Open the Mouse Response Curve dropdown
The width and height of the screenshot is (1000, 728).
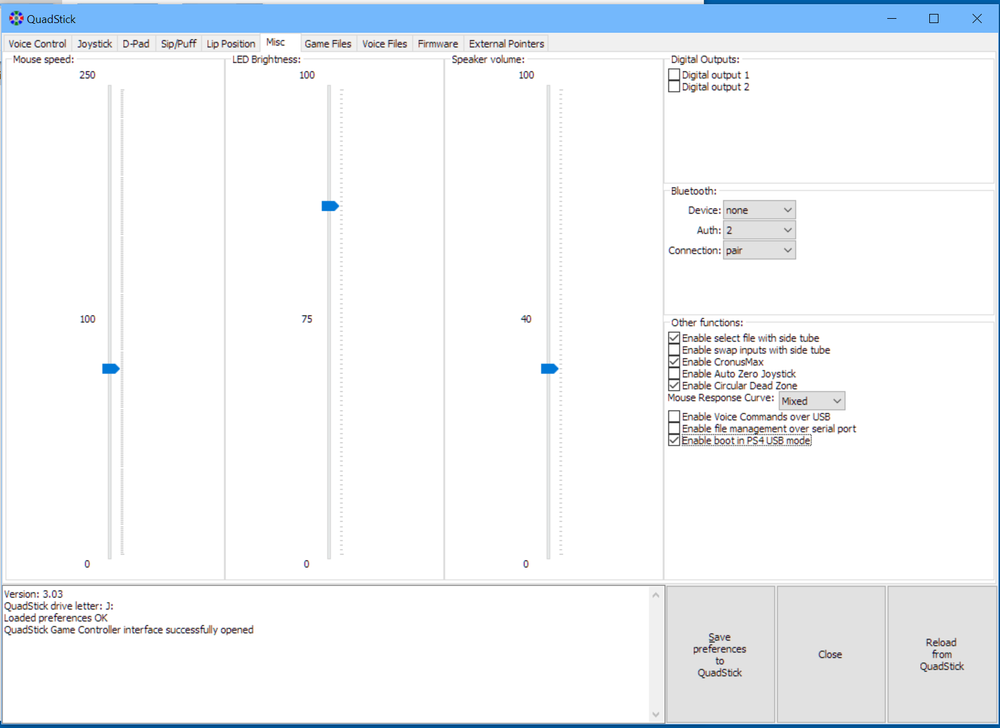[x=812, y=401]
